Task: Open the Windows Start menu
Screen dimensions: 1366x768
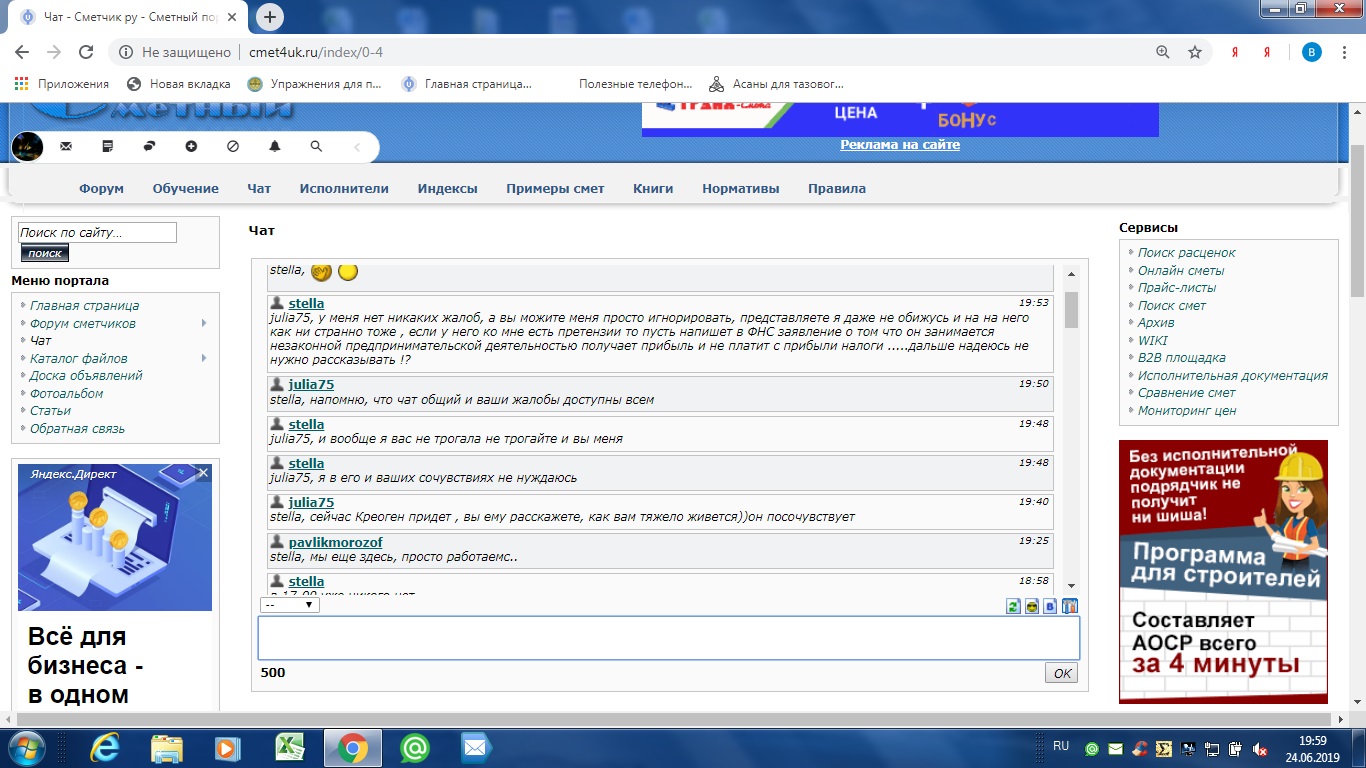Action: tap(26, 747)
